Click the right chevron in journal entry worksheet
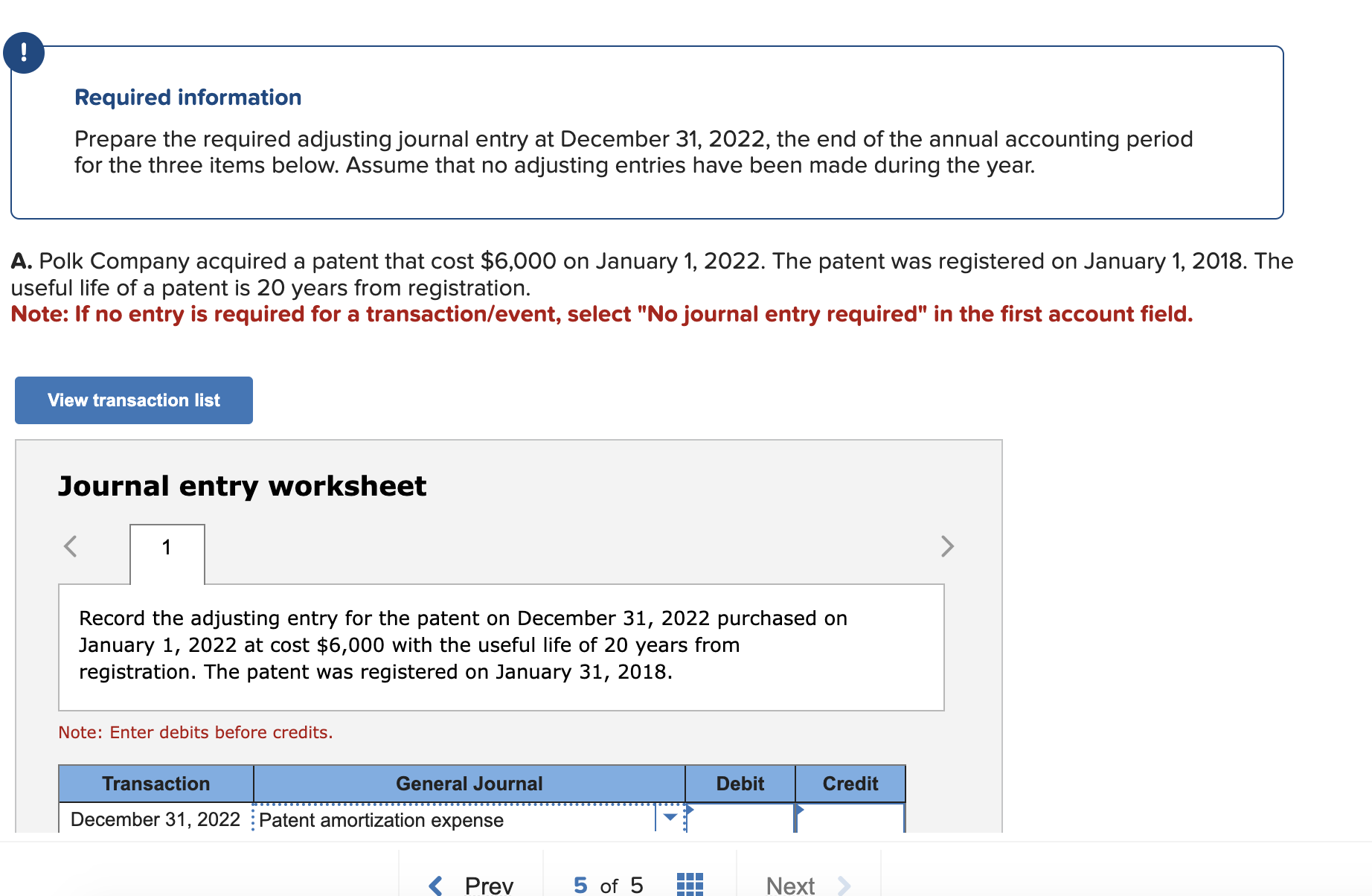Image resolution: width=1372 pixels, height=896 pixels. tap(946, 546)
